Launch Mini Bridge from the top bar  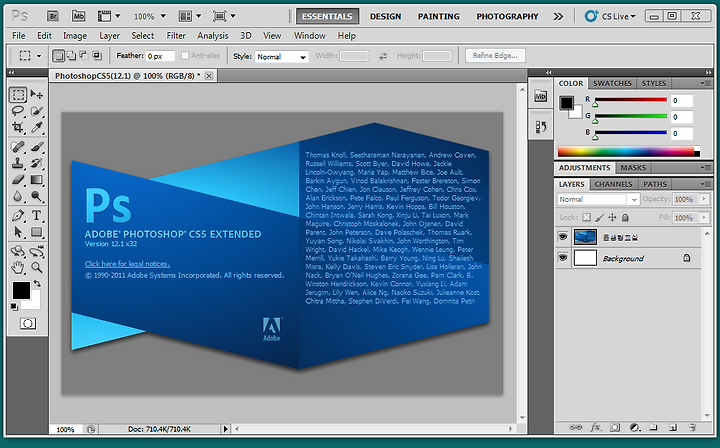coord(79,16)
